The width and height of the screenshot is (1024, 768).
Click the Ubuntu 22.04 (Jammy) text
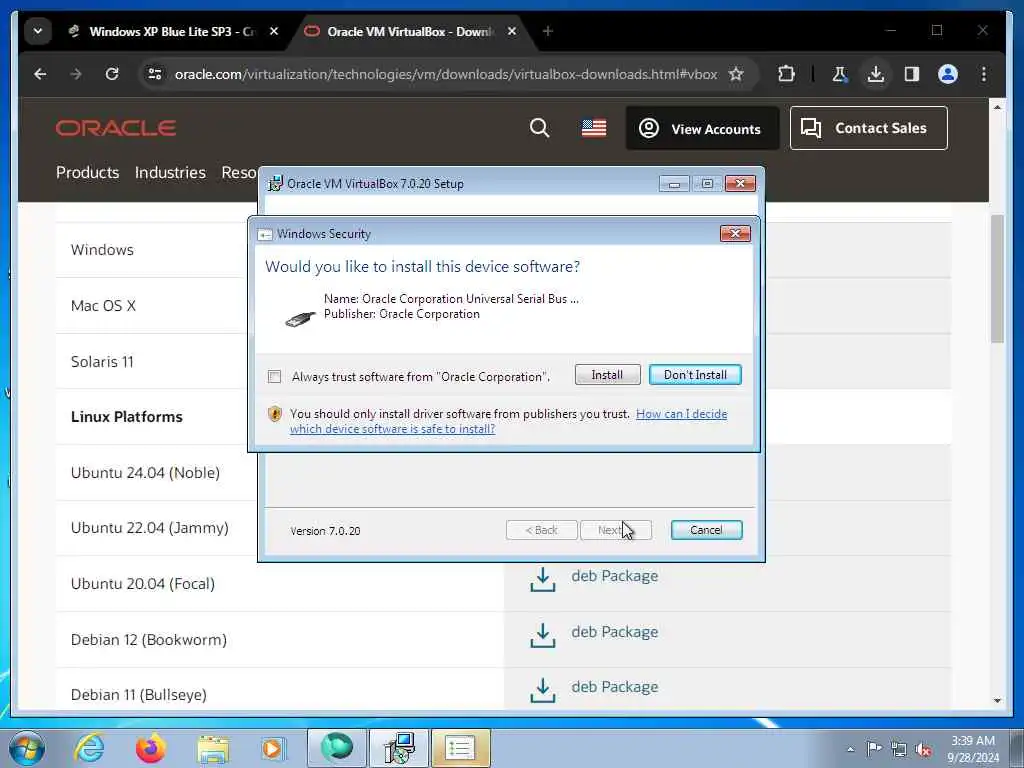tap(150, 528)
